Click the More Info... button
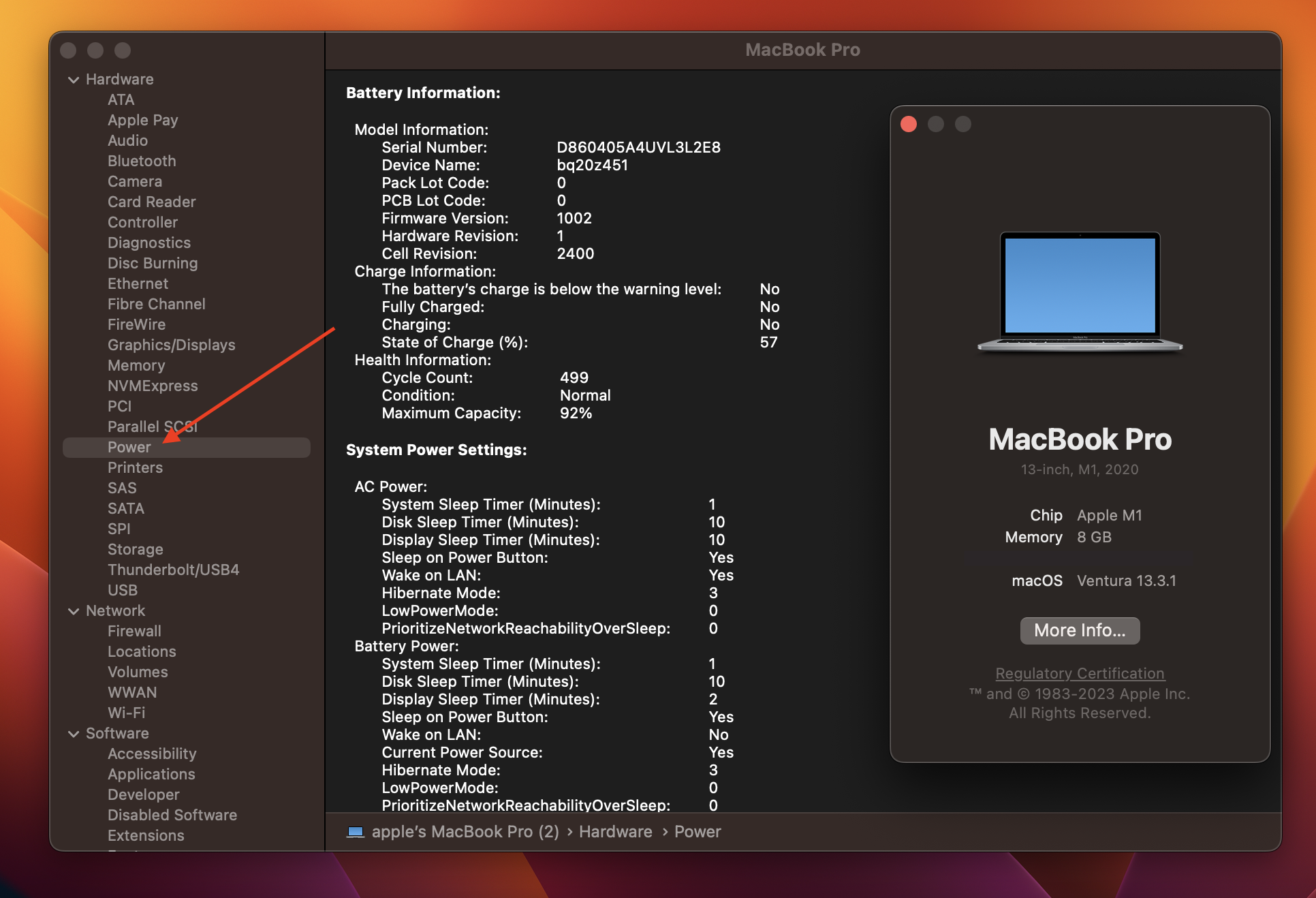This screenshot has height=898, width=1316. pyautogui.click(x=1080, y=630)
